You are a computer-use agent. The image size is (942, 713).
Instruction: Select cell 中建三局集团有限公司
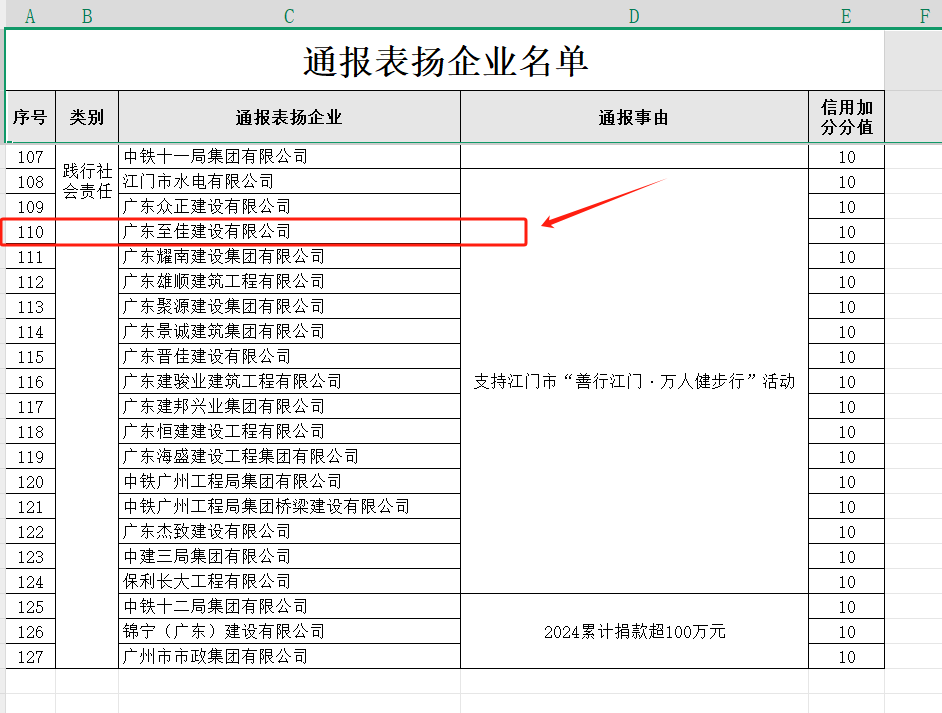289,556
